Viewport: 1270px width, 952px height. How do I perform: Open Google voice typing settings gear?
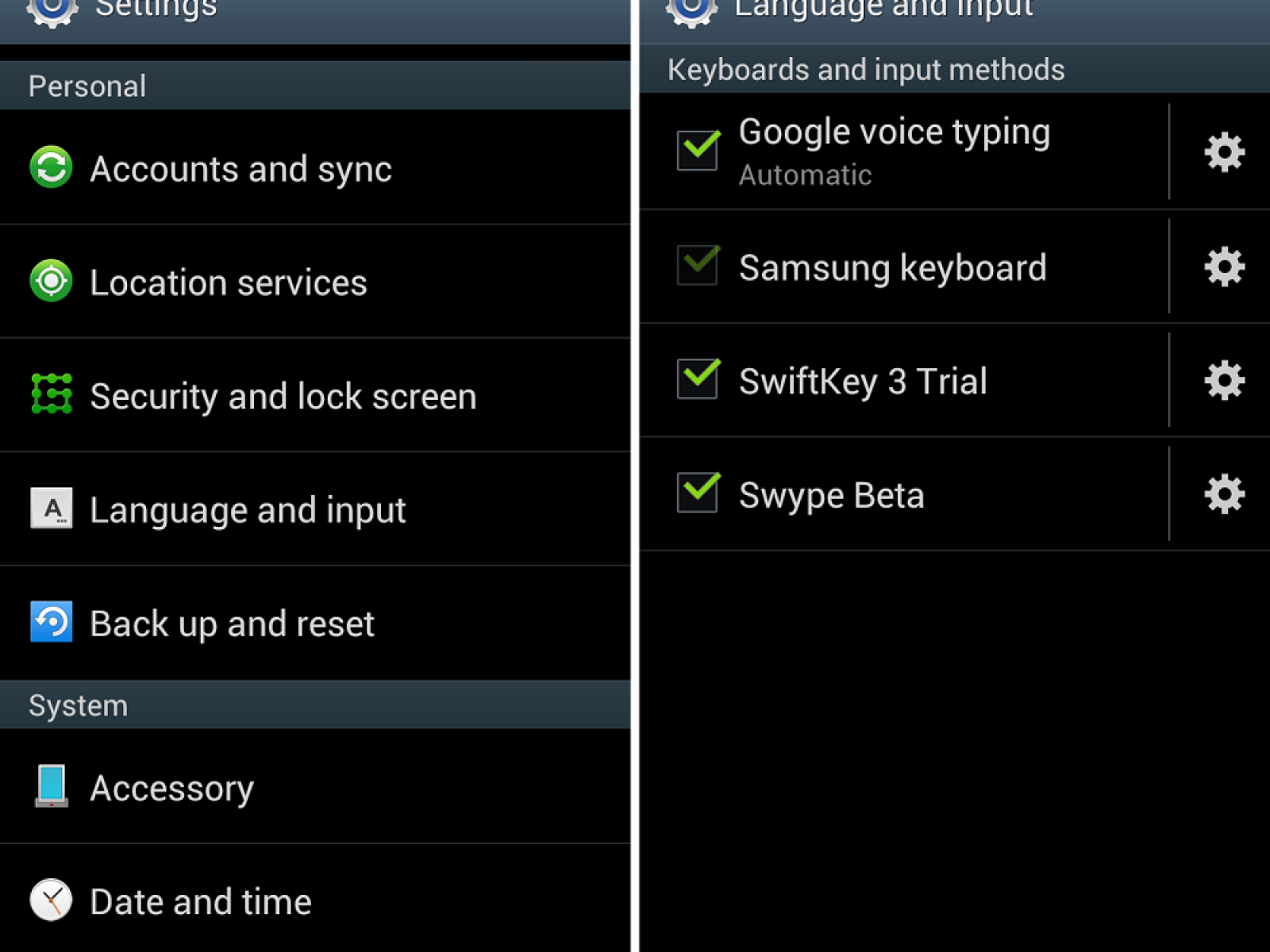pyautogui.click(x=1224, y=152)
